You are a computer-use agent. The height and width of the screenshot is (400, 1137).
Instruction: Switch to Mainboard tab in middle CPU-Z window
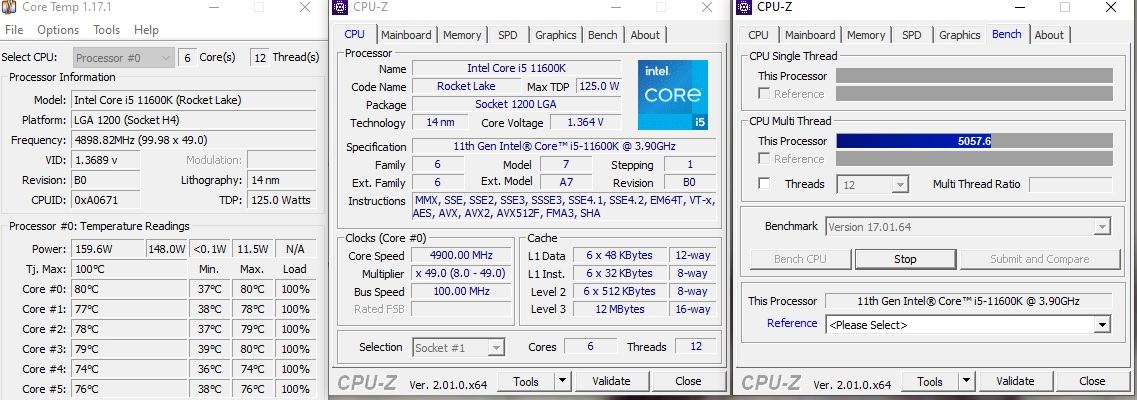(x=406, y=35)
